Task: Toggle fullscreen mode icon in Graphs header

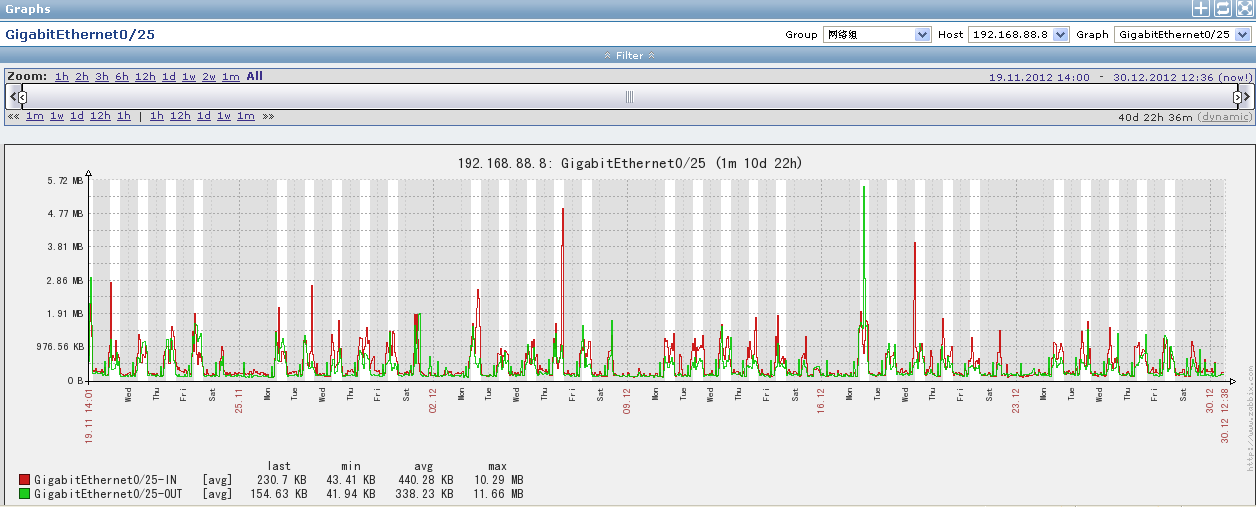Action: click(x=1243, y=9)
